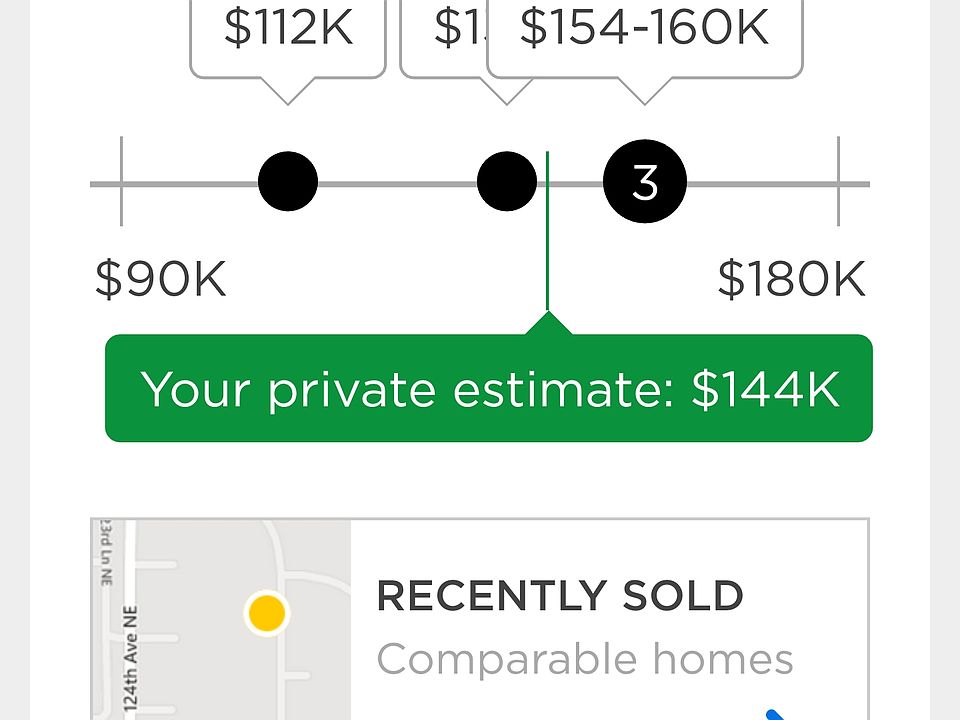Click the green vertical estimate line
This screenshot has width=960, height=720.
(547, 231)
